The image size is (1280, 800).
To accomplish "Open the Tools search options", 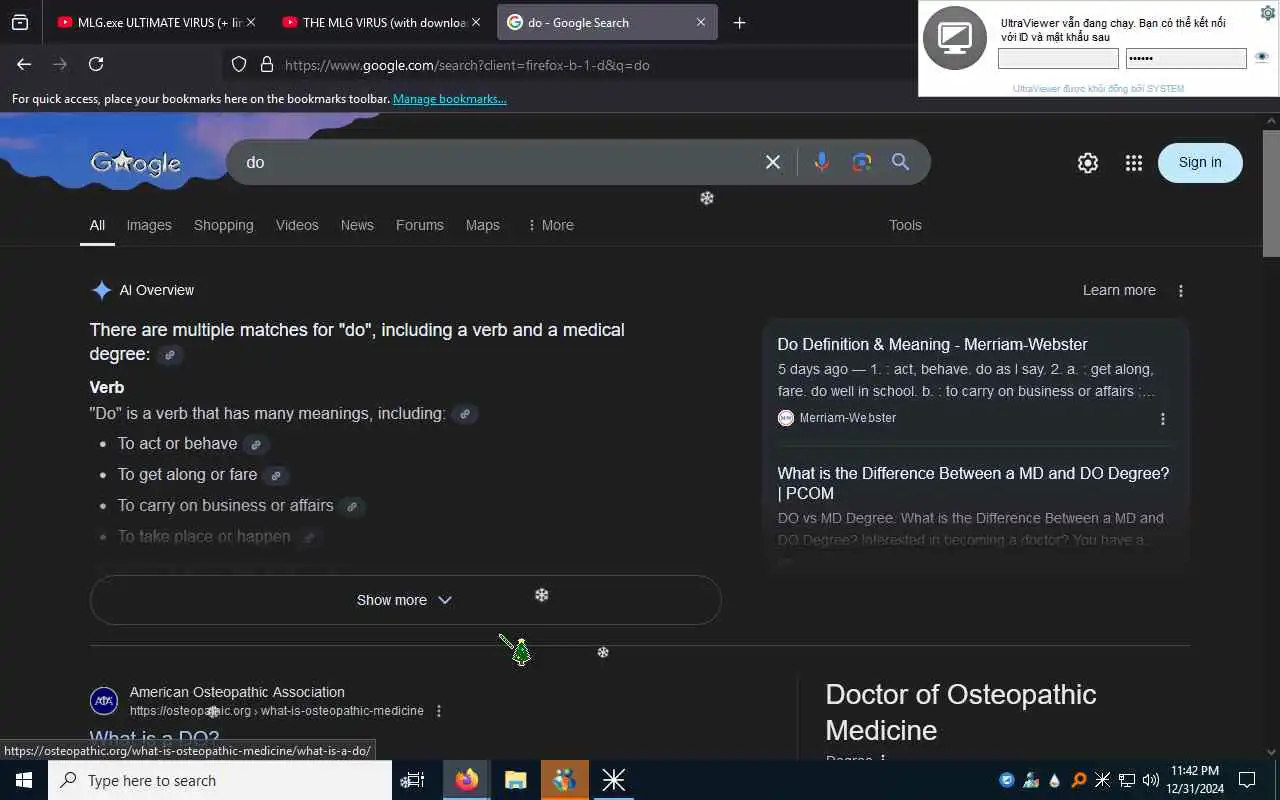I will [x=905, y=225].
